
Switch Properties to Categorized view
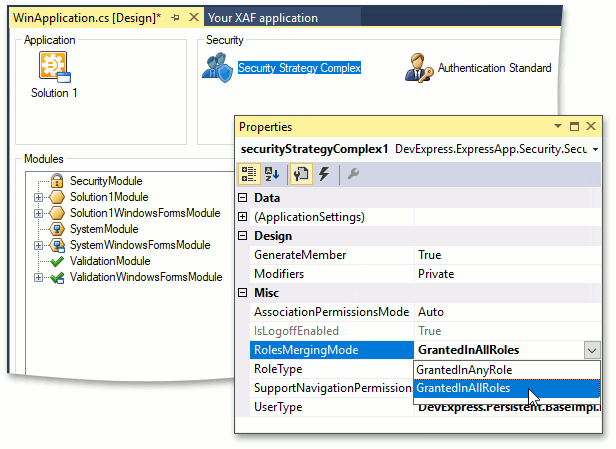pyautogui.click(x=249, y=174)
